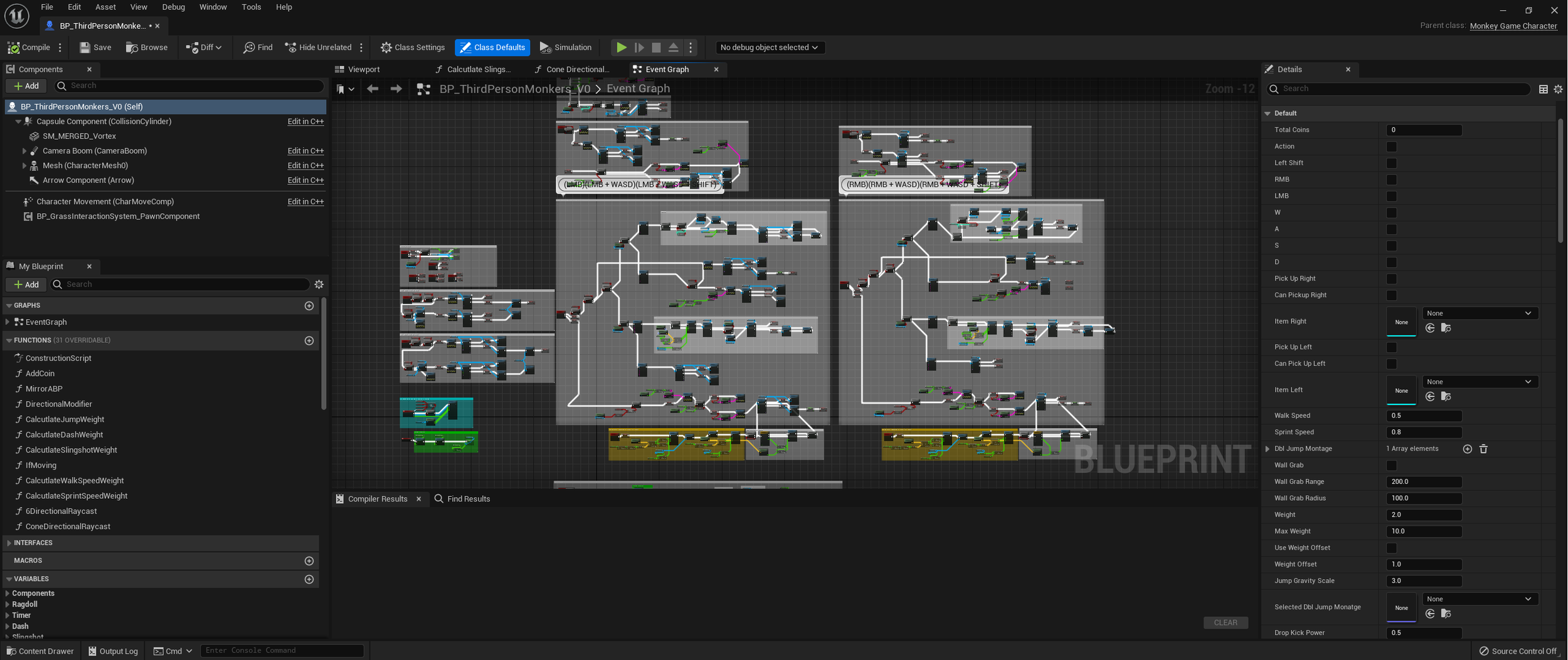The width and height of the screenshot is (1568, 660).
Task: Add a new graph with plus icon
Action: pos(309,306)
